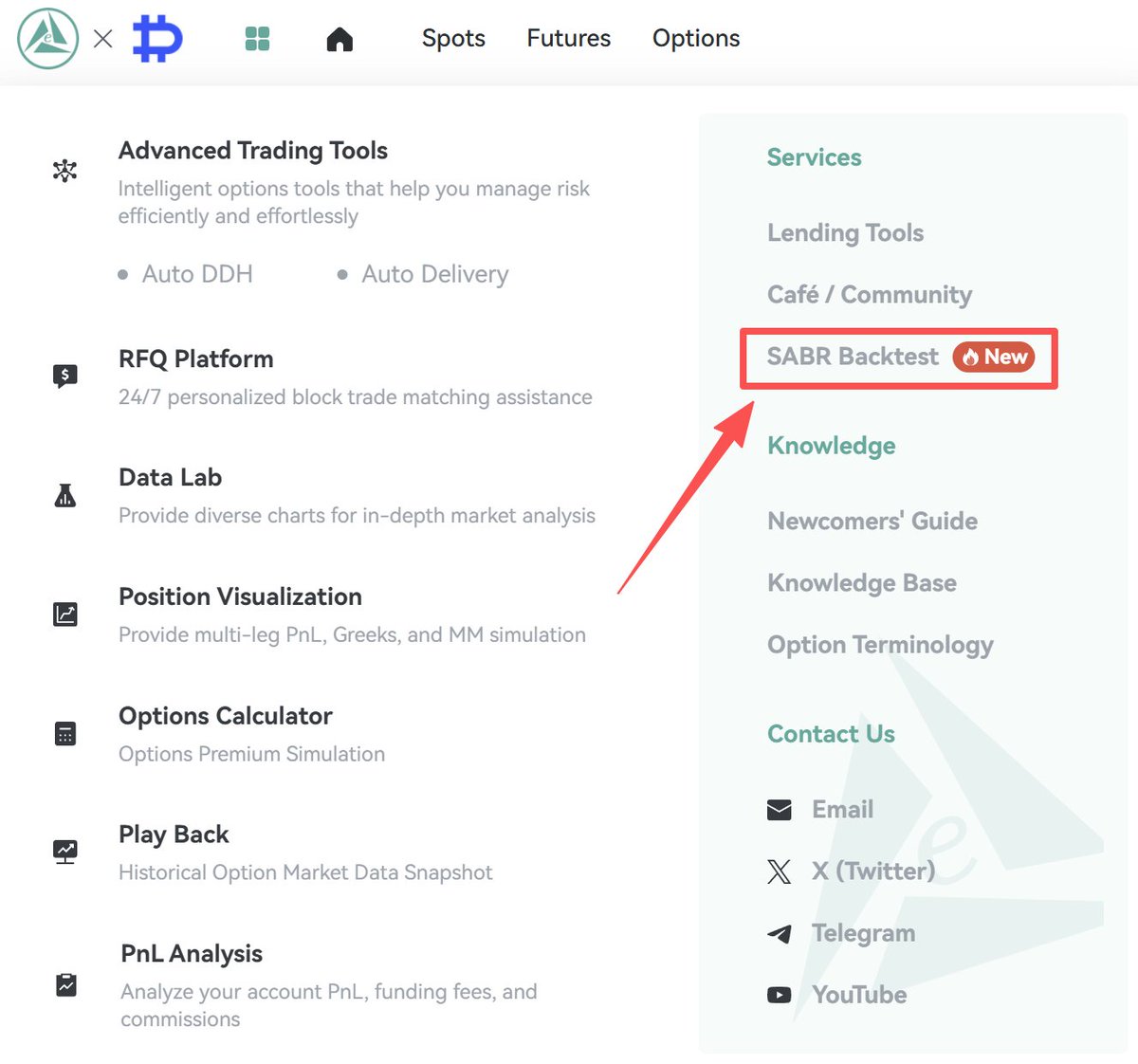Click the Advanced Trading Tools network icon

pyautogui.click(x=64, y=171)
